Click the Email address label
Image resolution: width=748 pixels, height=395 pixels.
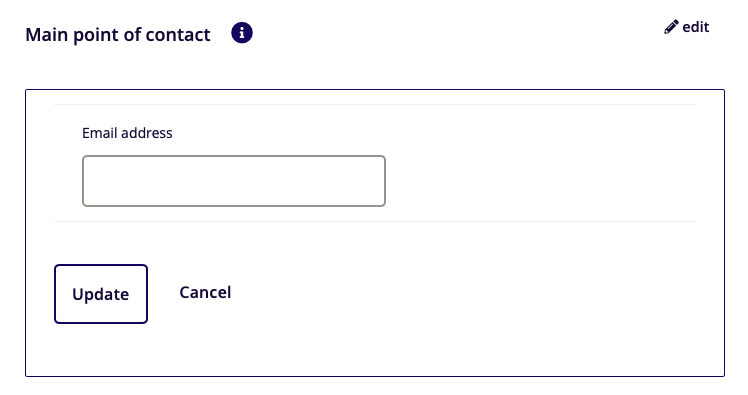coord(127,133)
